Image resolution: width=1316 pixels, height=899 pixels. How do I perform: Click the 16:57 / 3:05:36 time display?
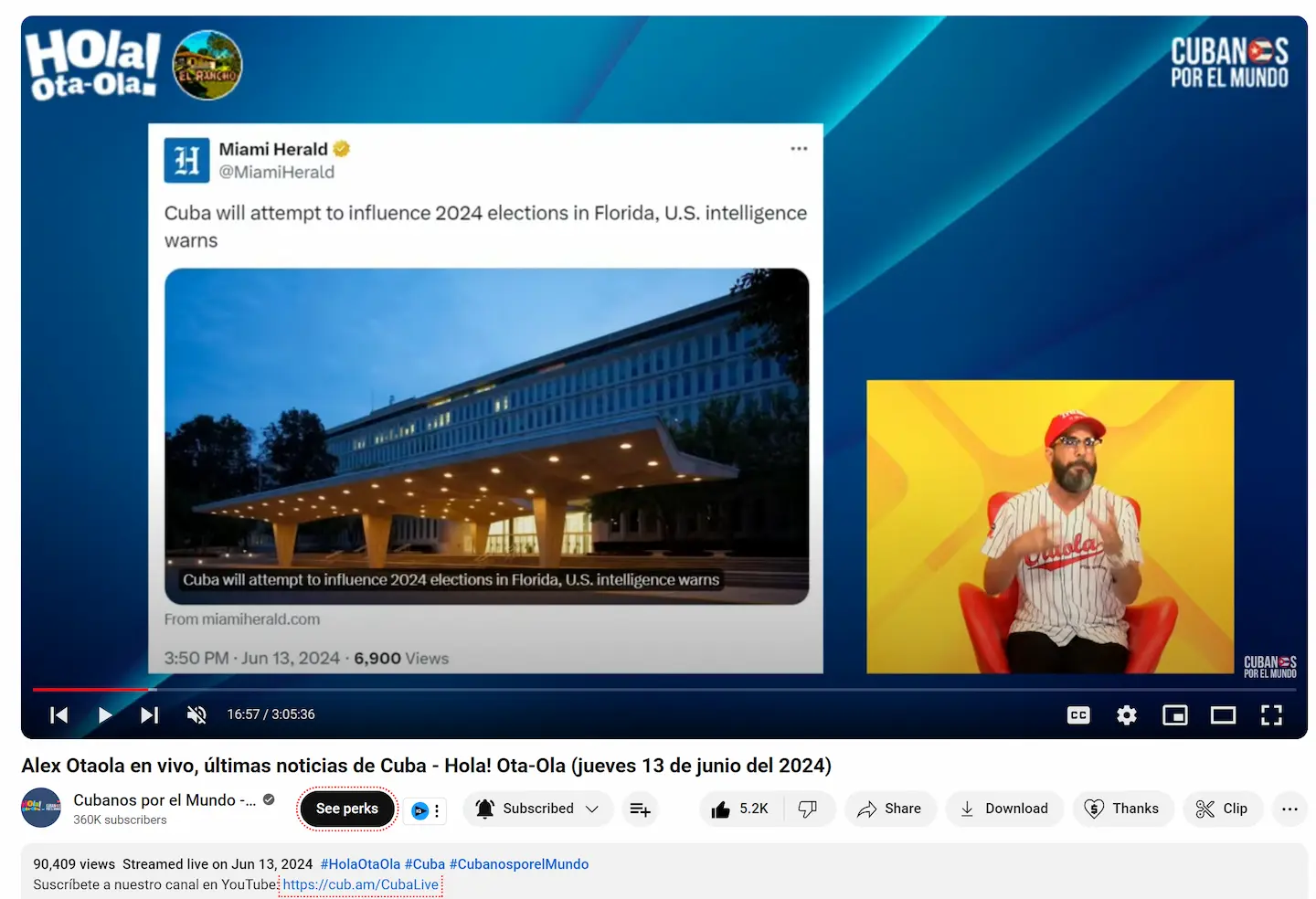tap(271, 714)
